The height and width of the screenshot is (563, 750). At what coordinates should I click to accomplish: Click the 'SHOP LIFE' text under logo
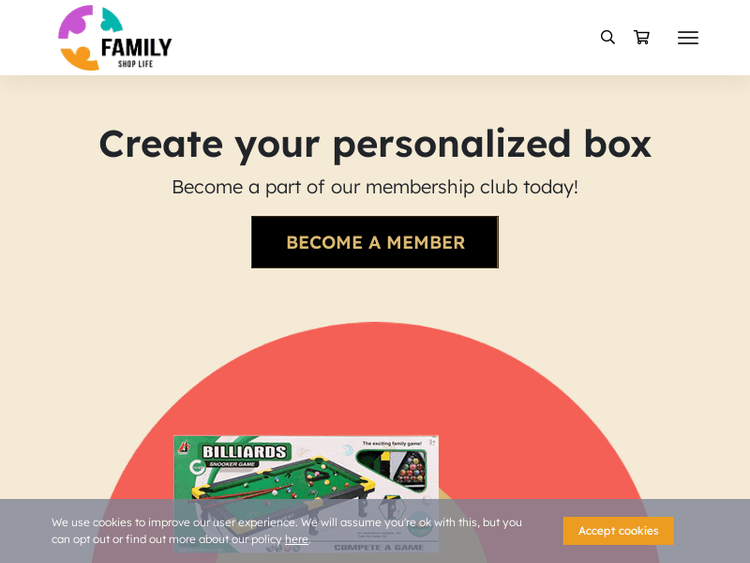click(x=135, y=64)
